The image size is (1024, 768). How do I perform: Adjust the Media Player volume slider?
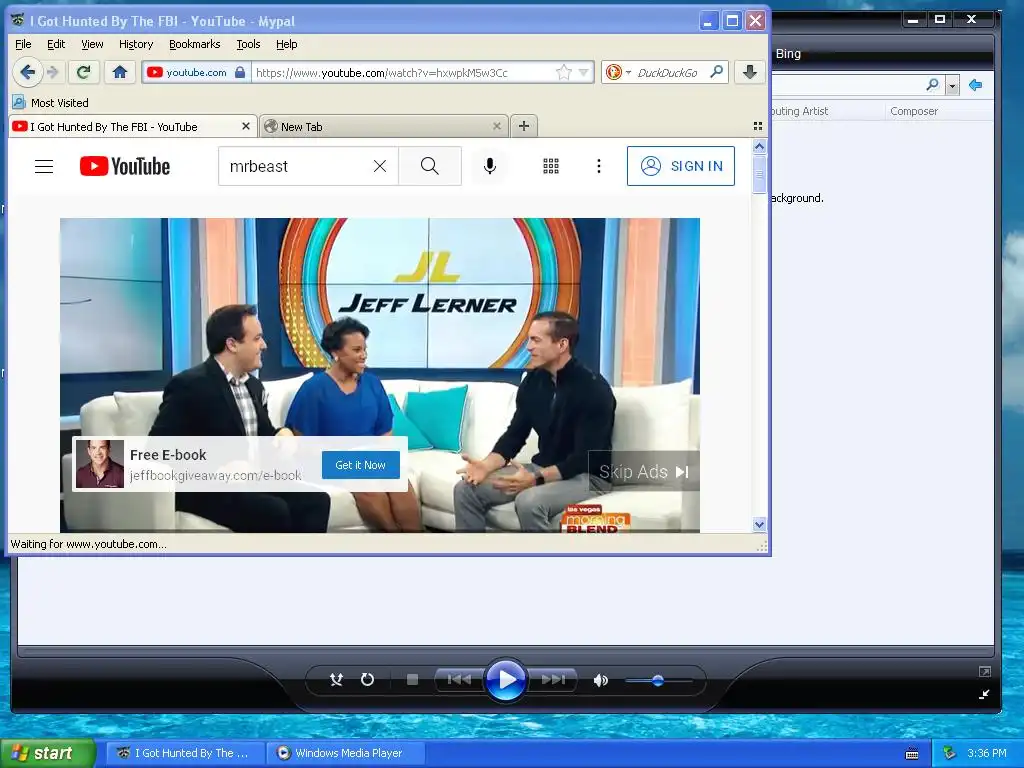coord(658,680)
